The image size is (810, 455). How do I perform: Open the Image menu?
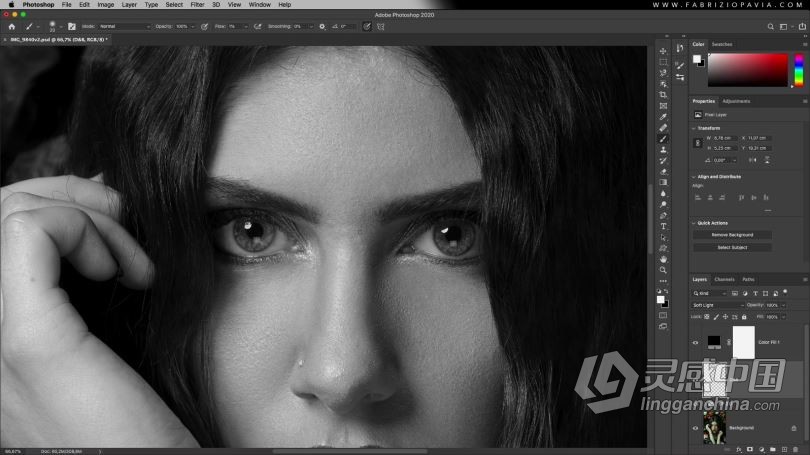pyautogui.click(x=105, y=5)
